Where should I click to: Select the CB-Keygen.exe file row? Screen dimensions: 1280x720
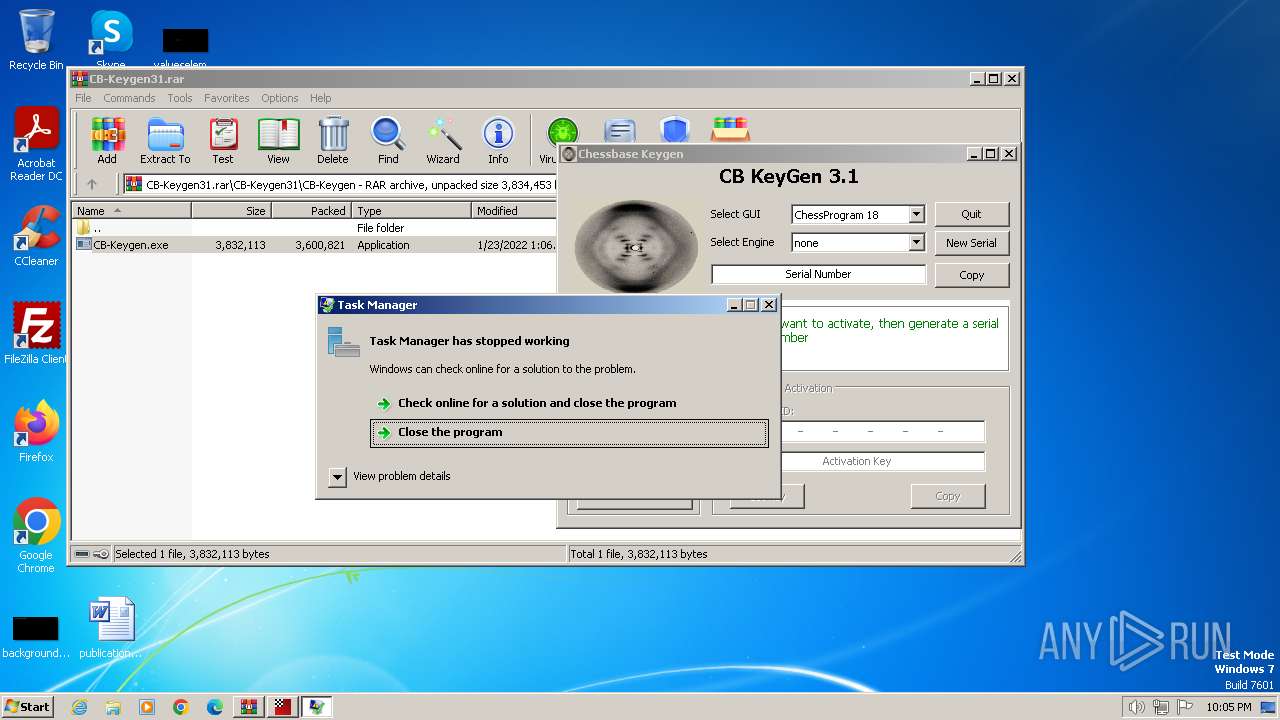coord(315,245)
